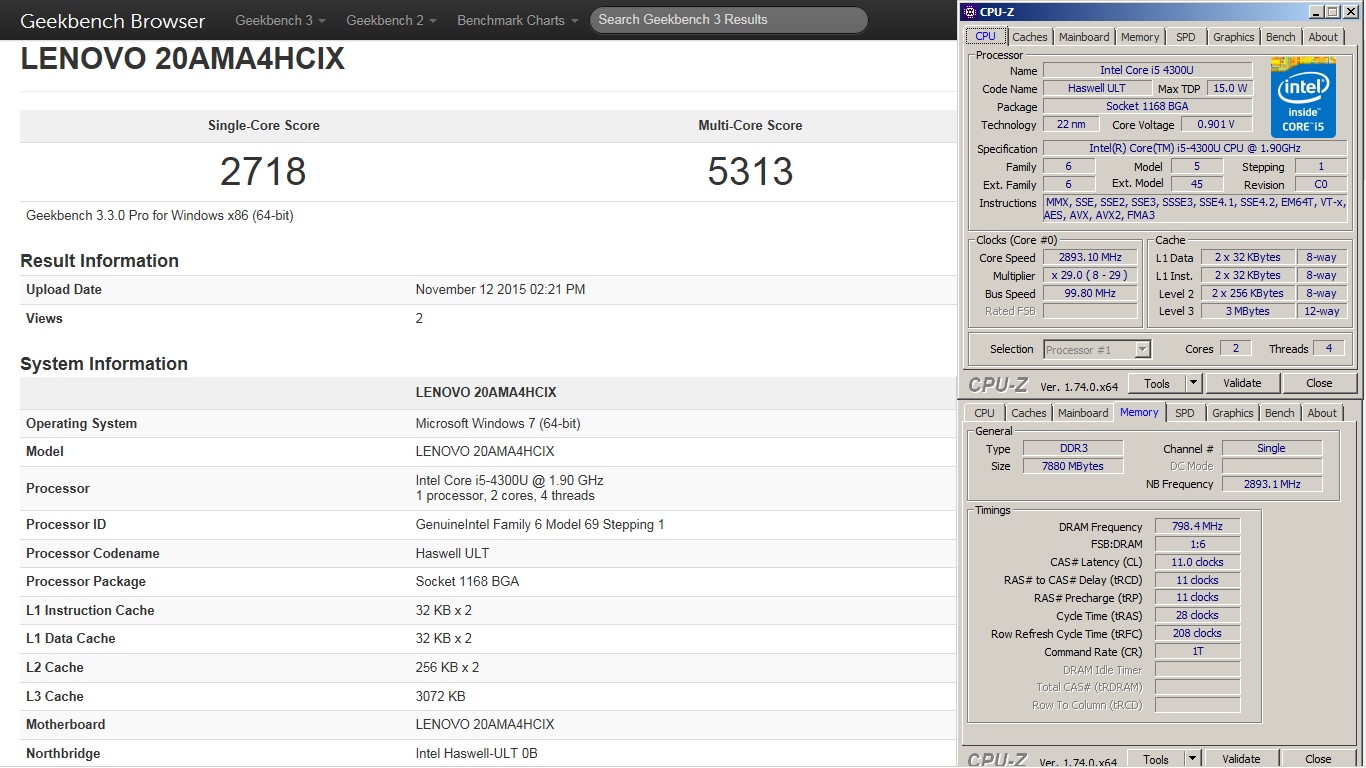Click the single-core score 2718

263,172
